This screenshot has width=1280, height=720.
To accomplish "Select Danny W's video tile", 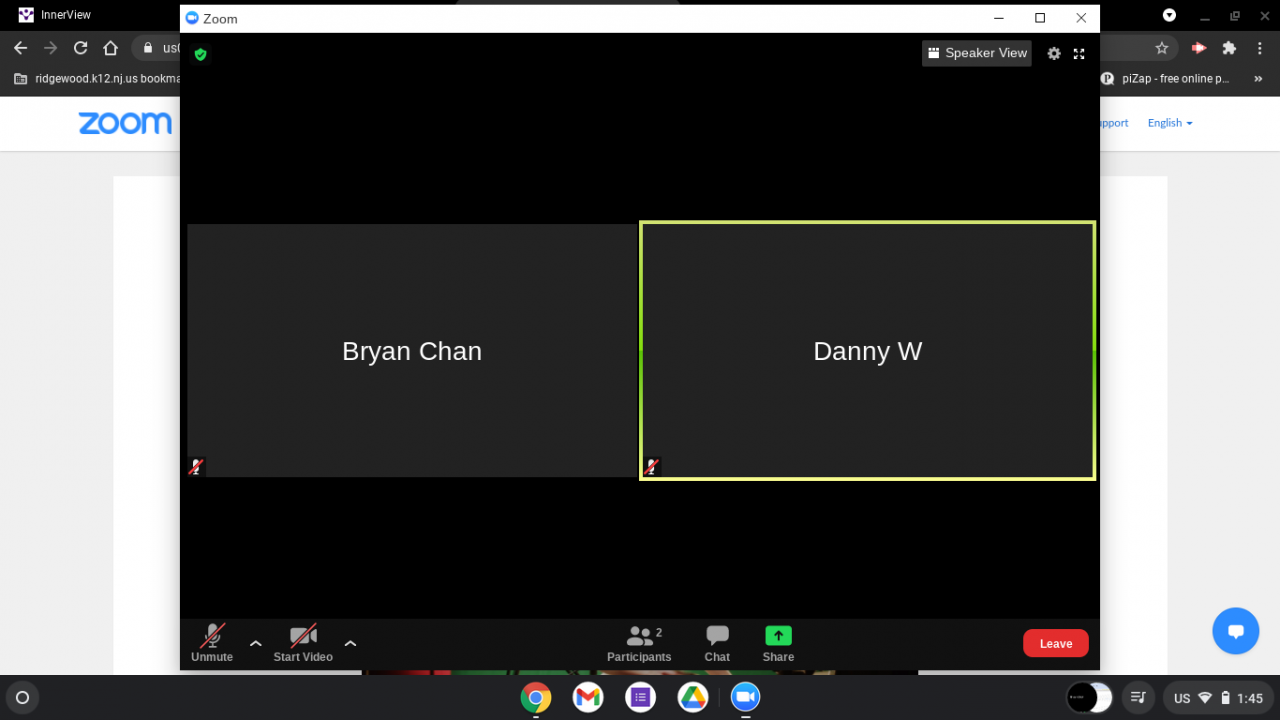I will point(868,350).
